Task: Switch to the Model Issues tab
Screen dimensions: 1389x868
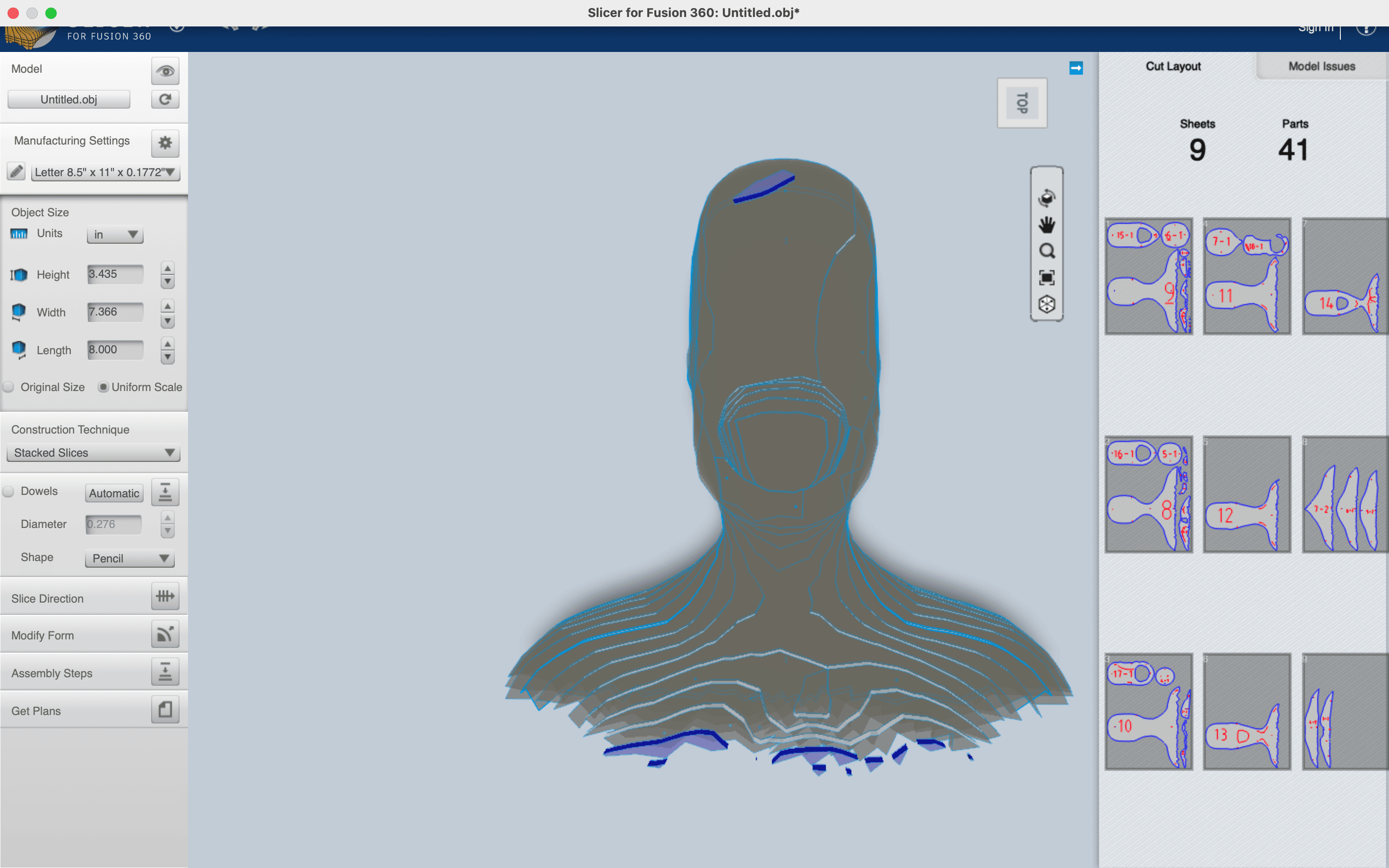Action: coord(1321,67)
